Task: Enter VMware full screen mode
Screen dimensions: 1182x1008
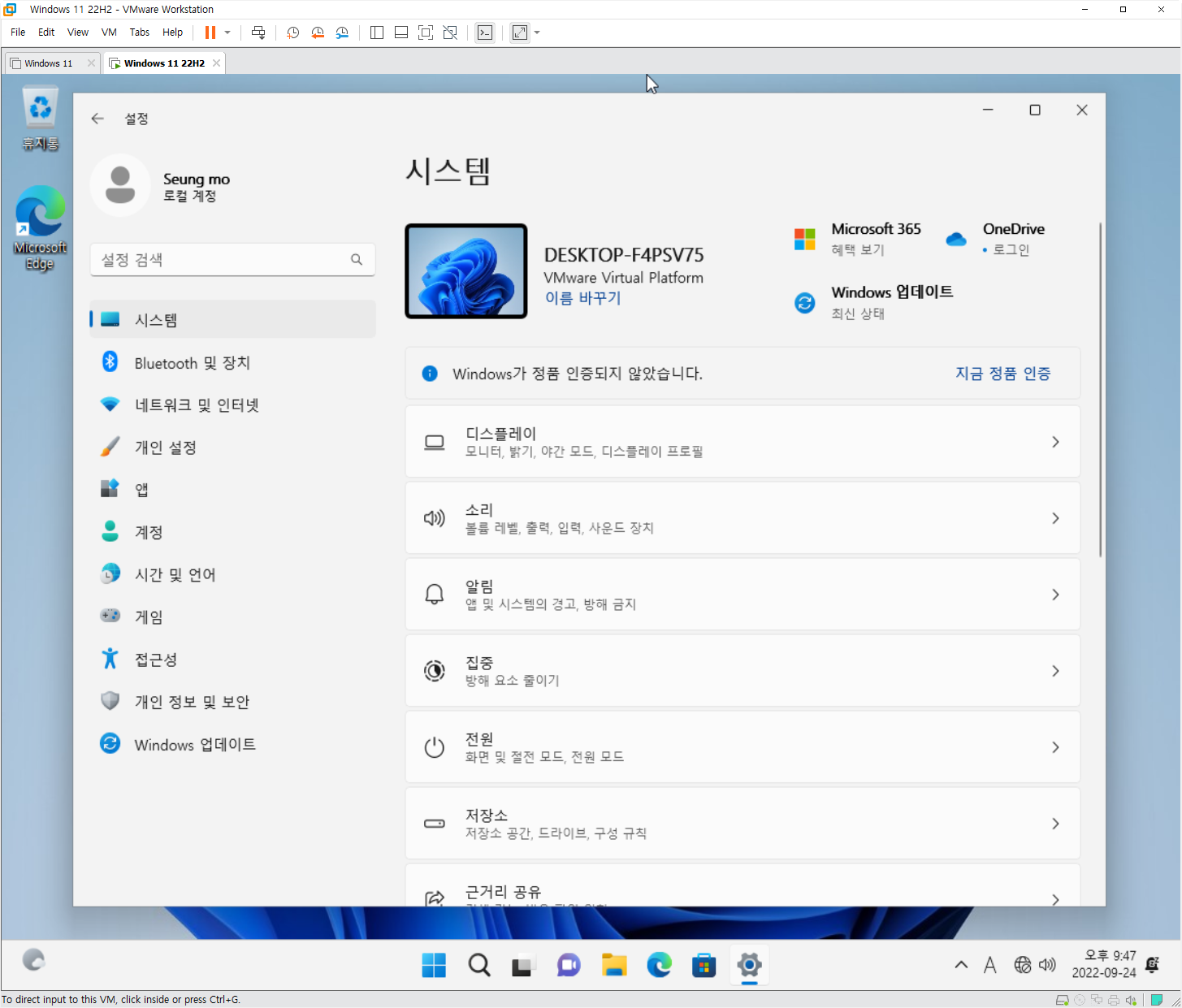Action: 426,32
